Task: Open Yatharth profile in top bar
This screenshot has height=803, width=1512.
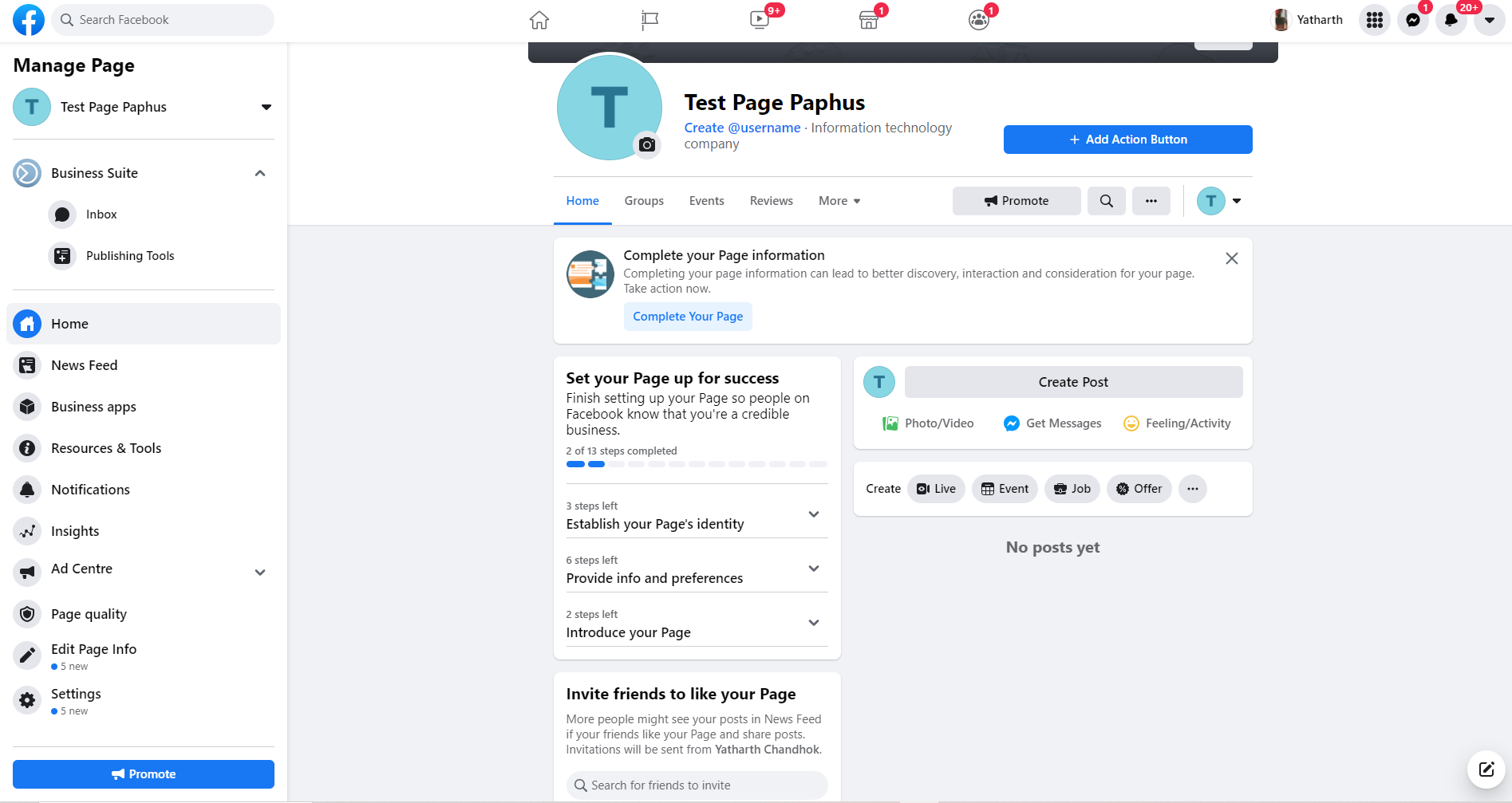Action: (x=1307, y=20)
